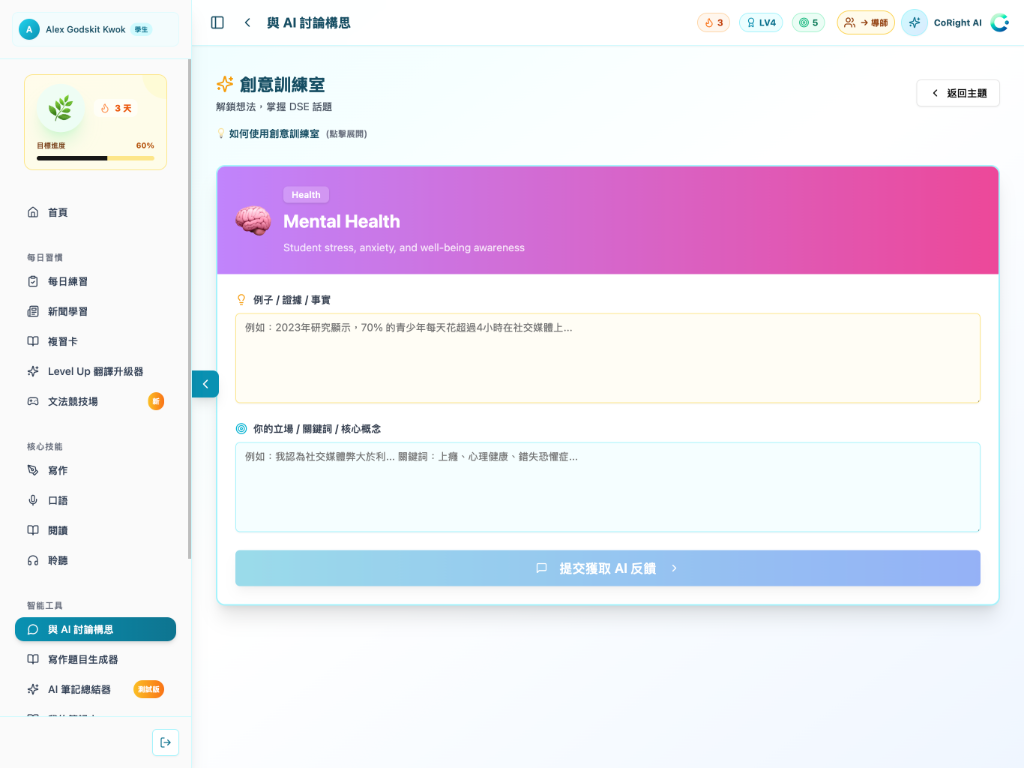Screen dimensions: 1024x768
Task: Open 新聞學習 in the sidebar
Action: pyautogui.click(x=95, y=312)
